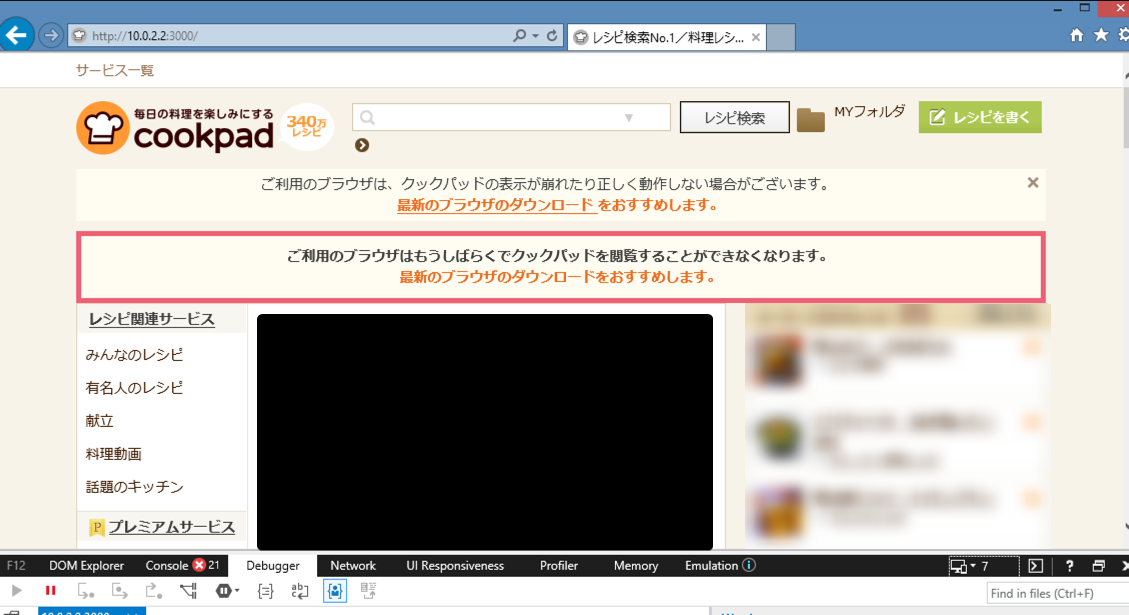This screenshot has width=1129, height=615.
Task: Click the address bar search magnifier icon
Action: point(519,35)
